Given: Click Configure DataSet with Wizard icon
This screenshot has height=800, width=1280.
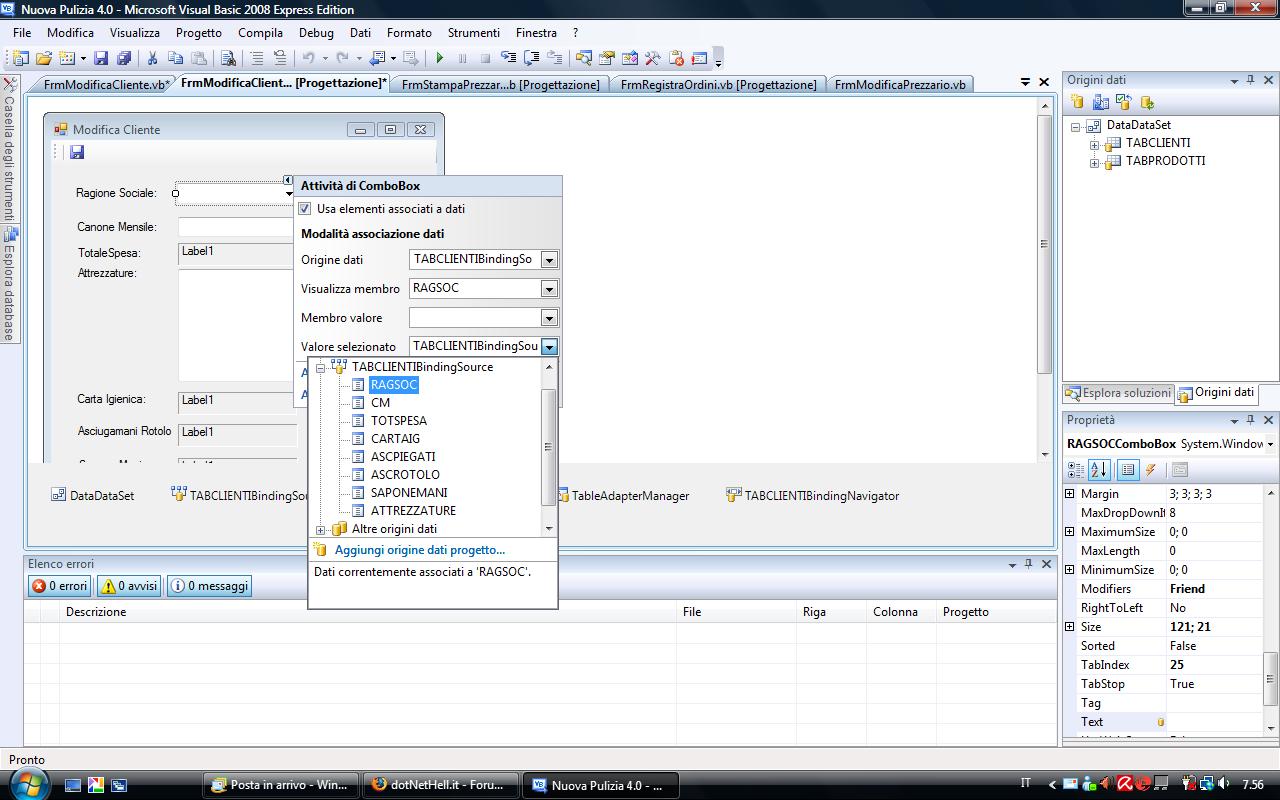Looking at the screenshot, I should tap(1123, 102).
